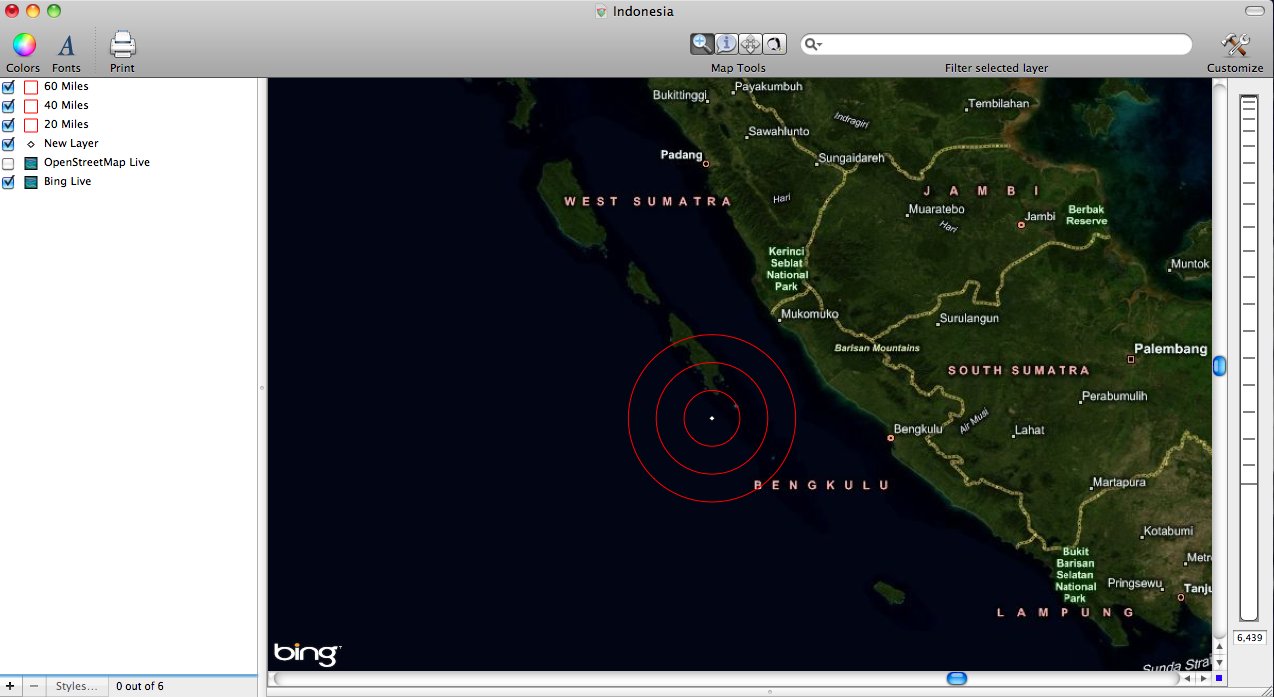
Task: Hide the 60 Miles layer
Action: (9, 86)
